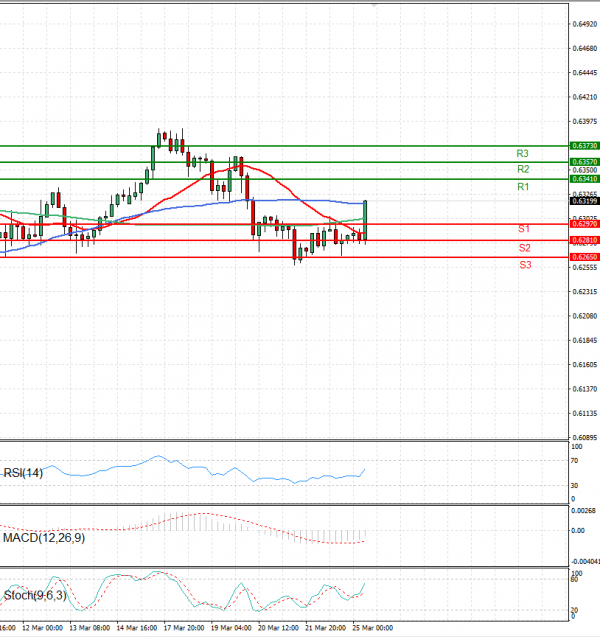Screen dimensions: 600x637
Task: Click the RSI 70 level label
Action: pyautogui.click(x=574, y=461)
